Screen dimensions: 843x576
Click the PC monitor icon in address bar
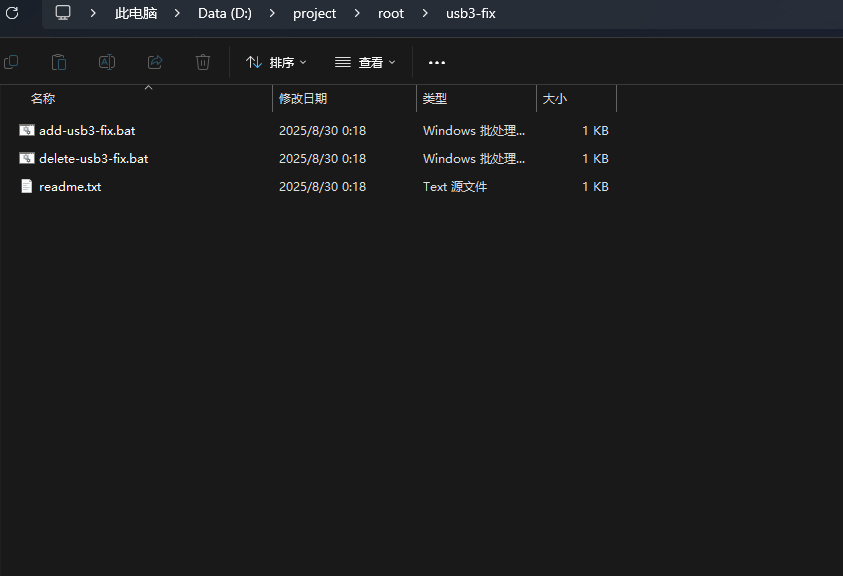[x=63, y=12]
